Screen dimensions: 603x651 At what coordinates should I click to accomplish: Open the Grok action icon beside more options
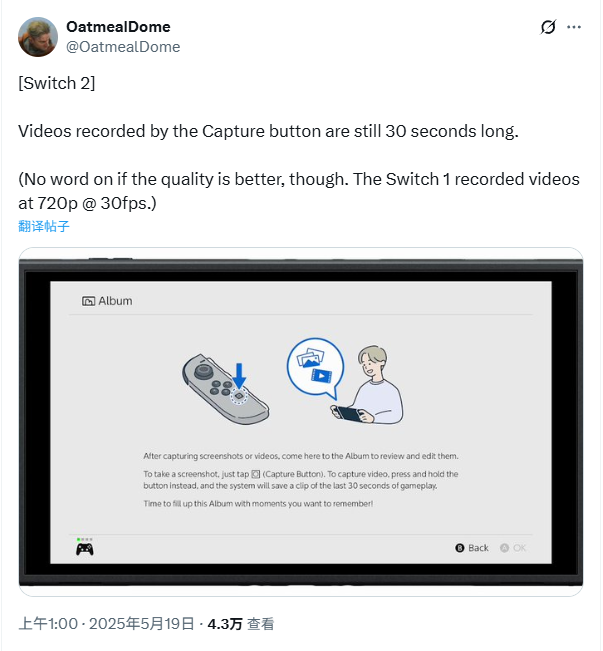(x=548, y=27)
